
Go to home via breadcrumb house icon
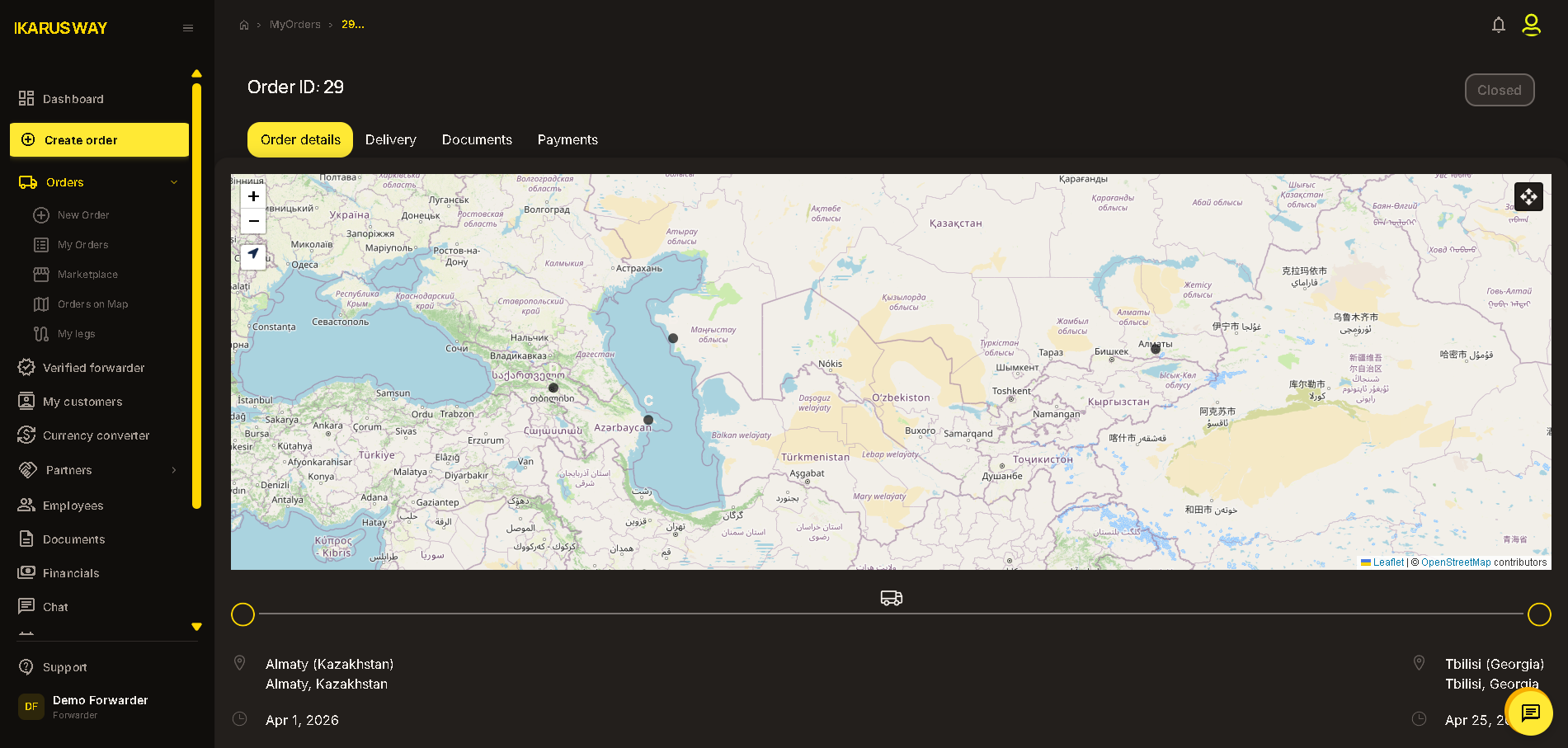[244, 25]
